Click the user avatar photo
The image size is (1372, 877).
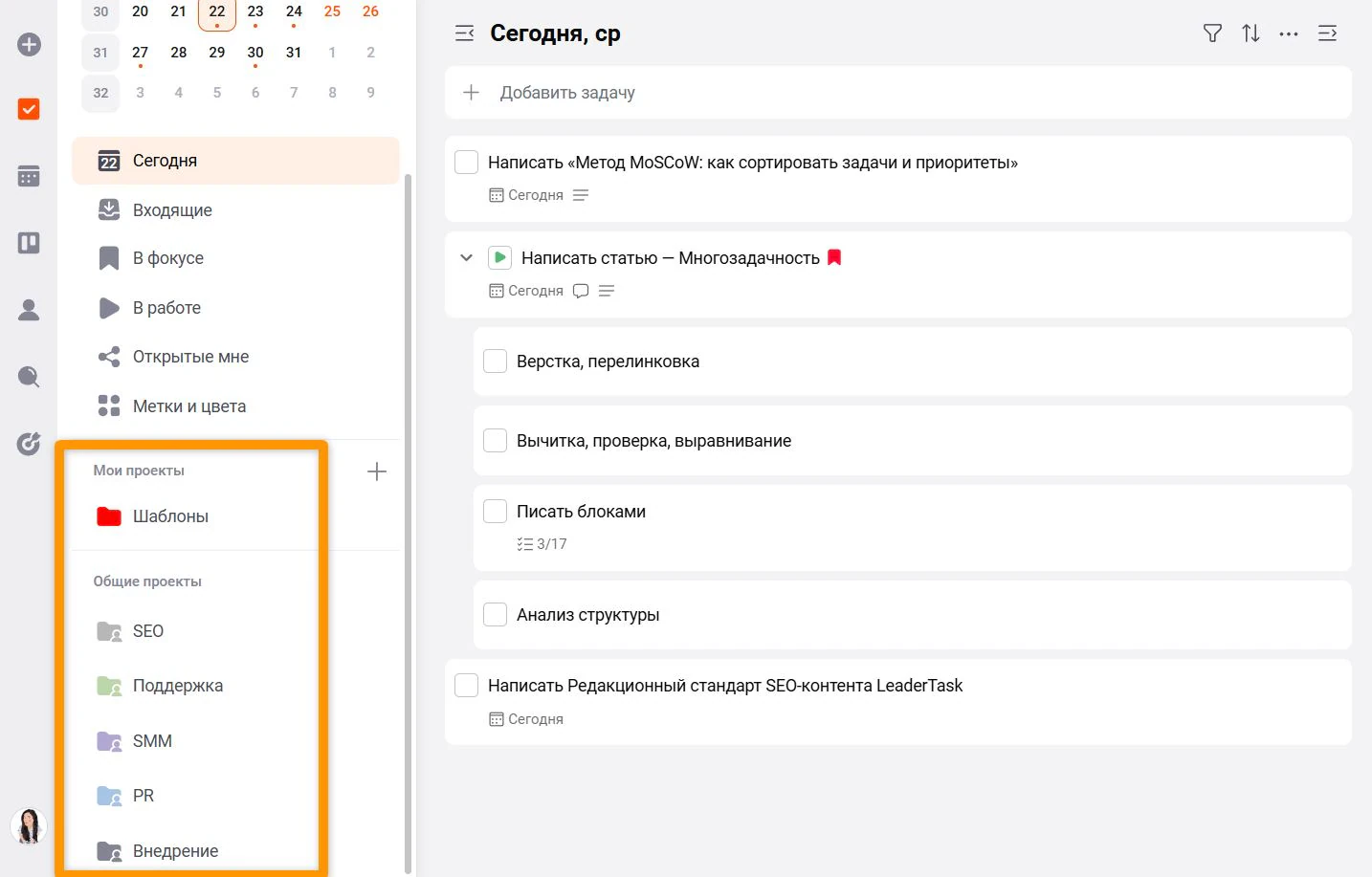coord(29,826)
